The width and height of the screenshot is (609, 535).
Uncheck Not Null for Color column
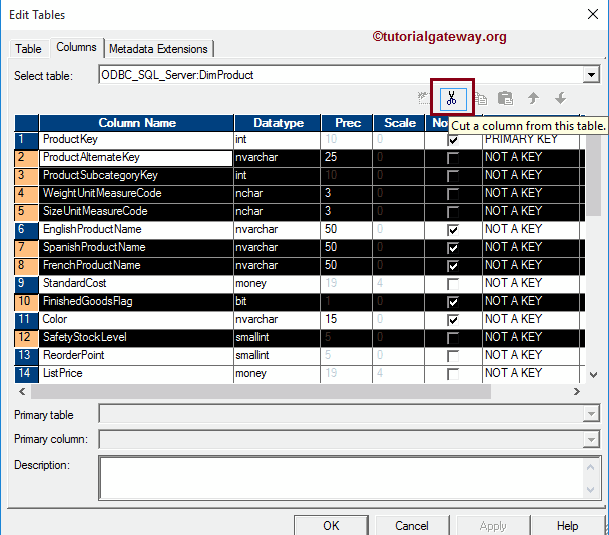pos(453,320)
